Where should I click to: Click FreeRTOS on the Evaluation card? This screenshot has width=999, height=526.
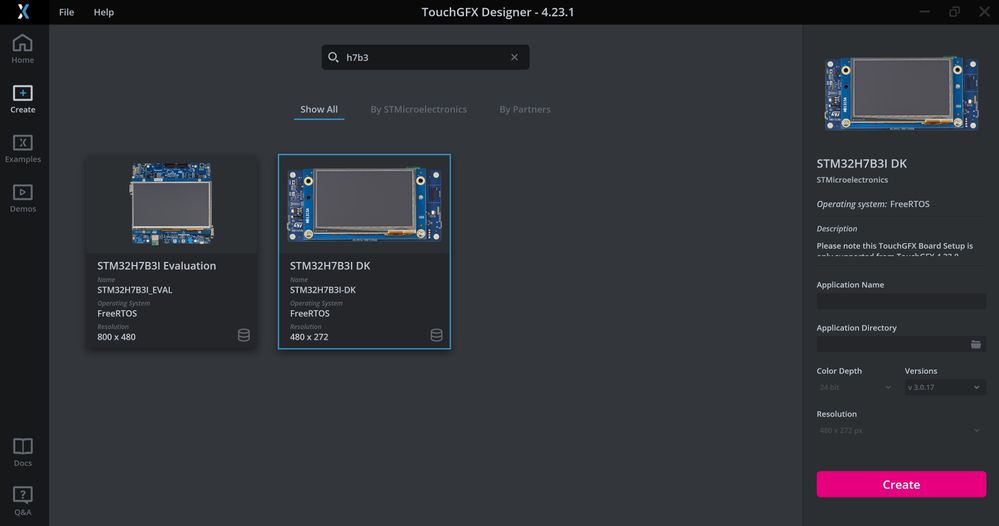117,313
